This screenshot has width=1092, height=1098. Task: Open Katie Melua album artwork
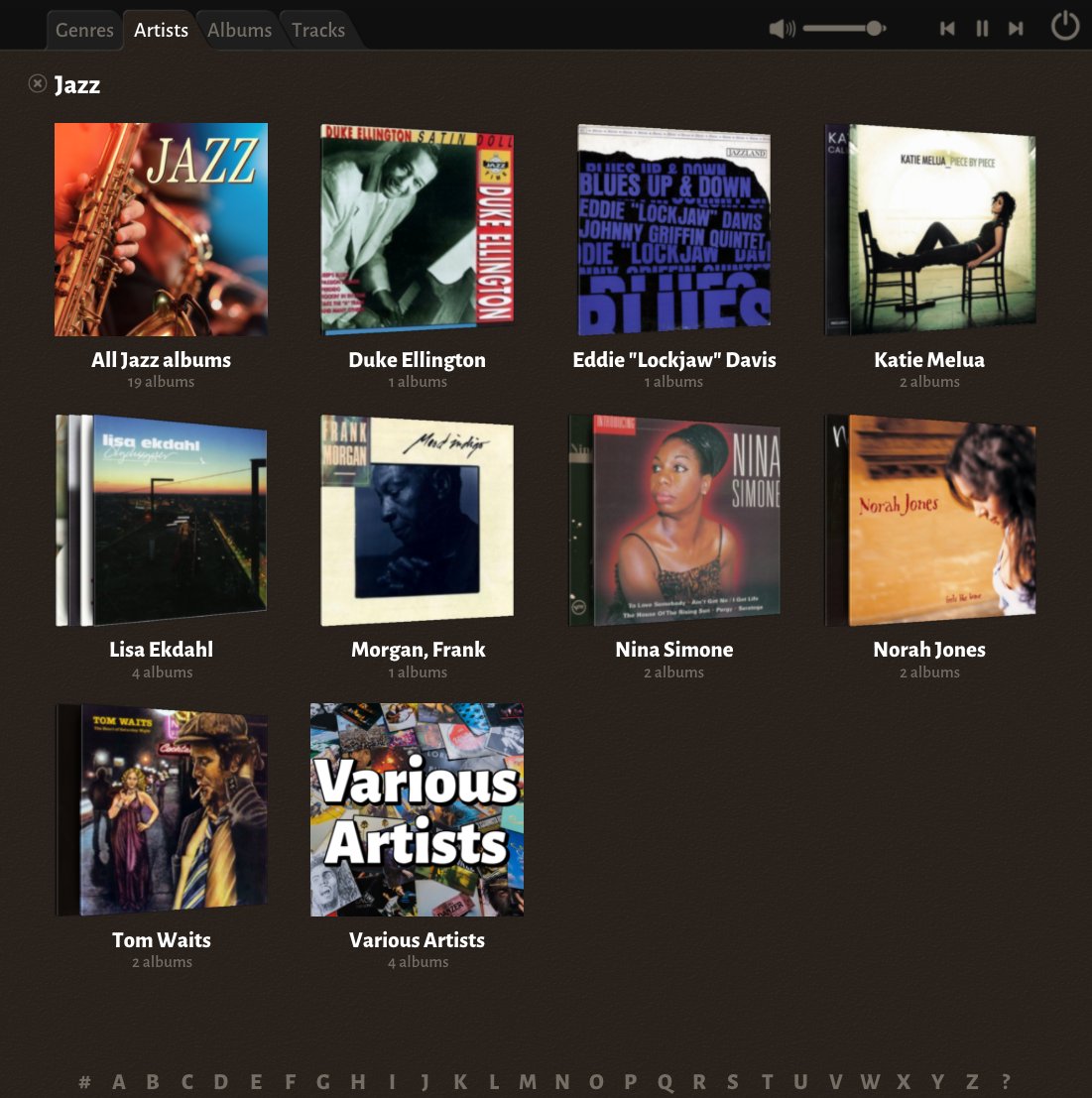929,230
